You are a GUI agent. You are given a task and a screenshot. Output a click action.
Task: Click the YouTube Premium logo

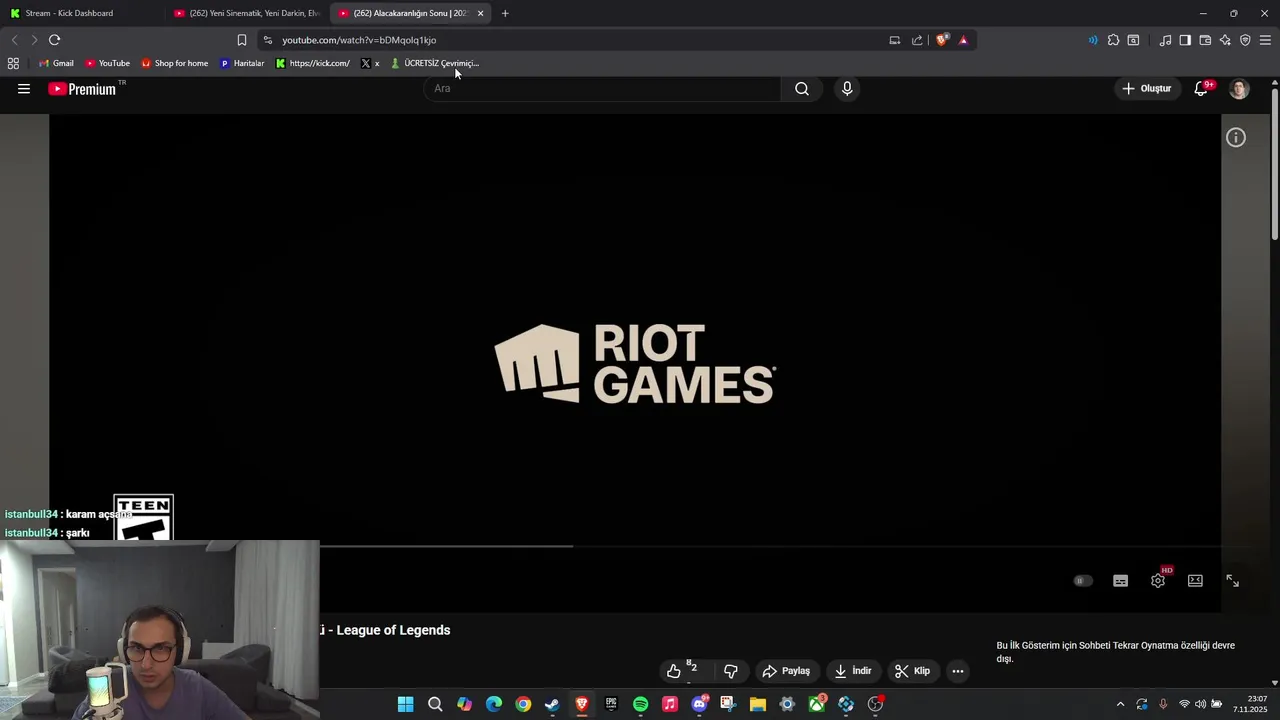pos(82,89)
